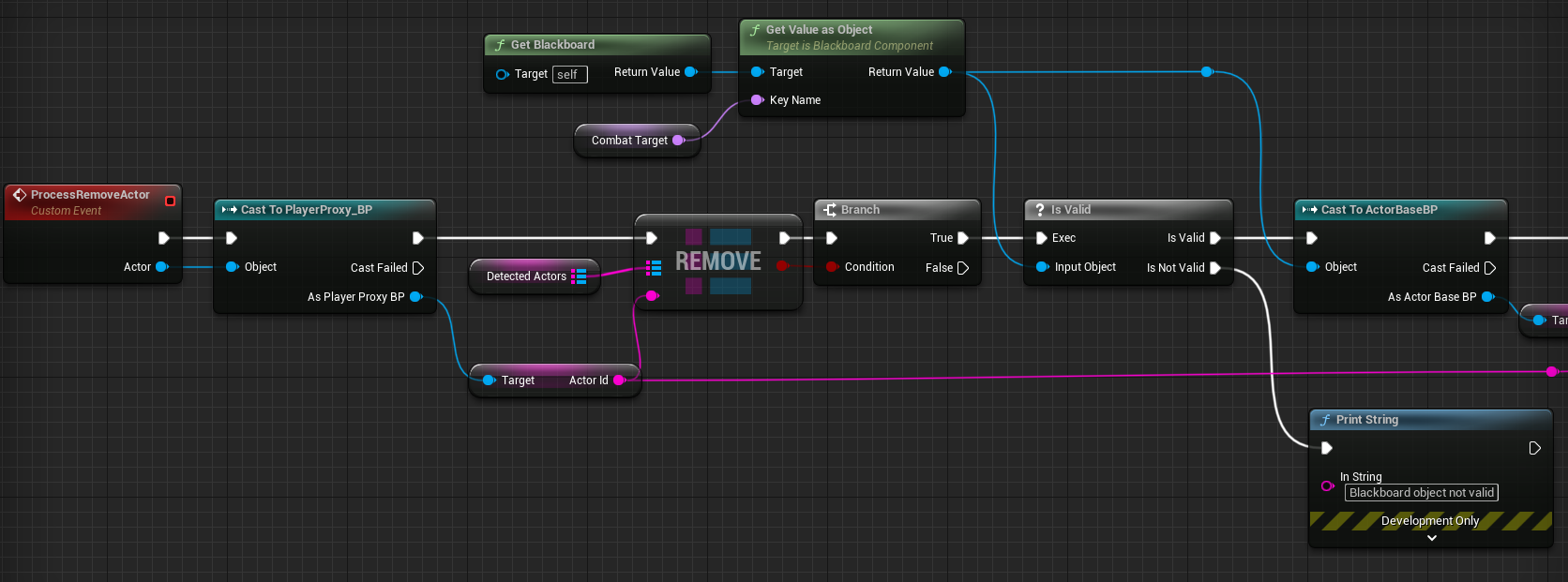Click the Combat Target variable output pin
Screen dimensions: 1568x582
678,141
